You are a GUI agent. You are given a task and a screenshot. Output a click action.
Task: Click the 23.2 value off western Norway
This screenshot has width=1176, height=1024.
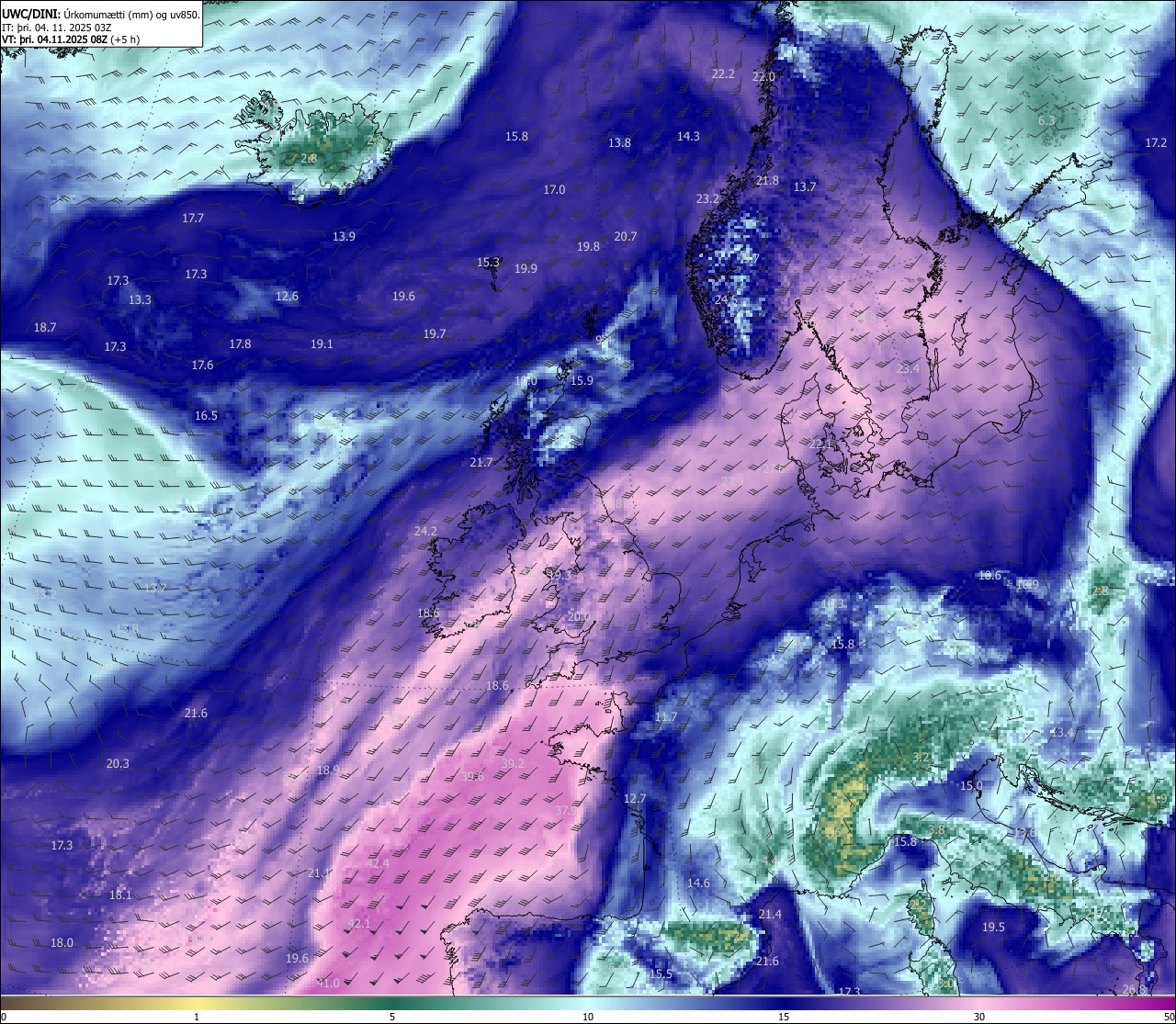tap(707, 198)
